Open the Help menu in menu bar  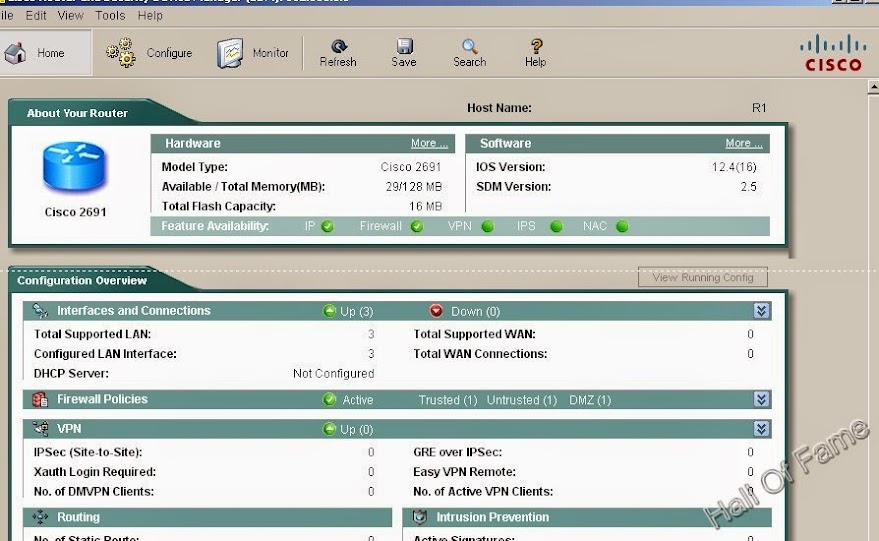[x=150, y=15]
